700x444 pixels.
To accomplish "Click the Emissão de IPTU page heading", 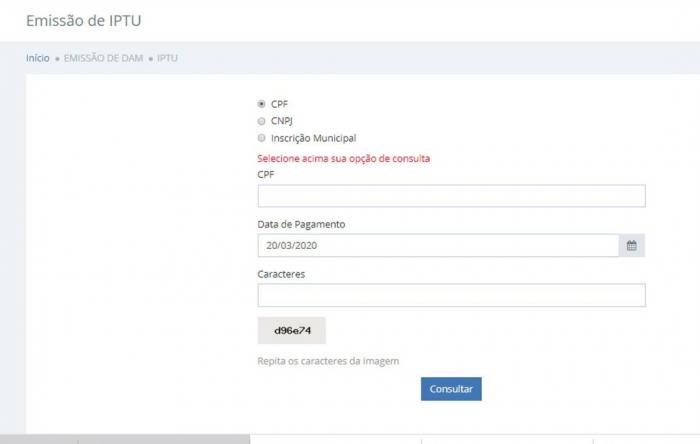I will (x=77, y=20).
